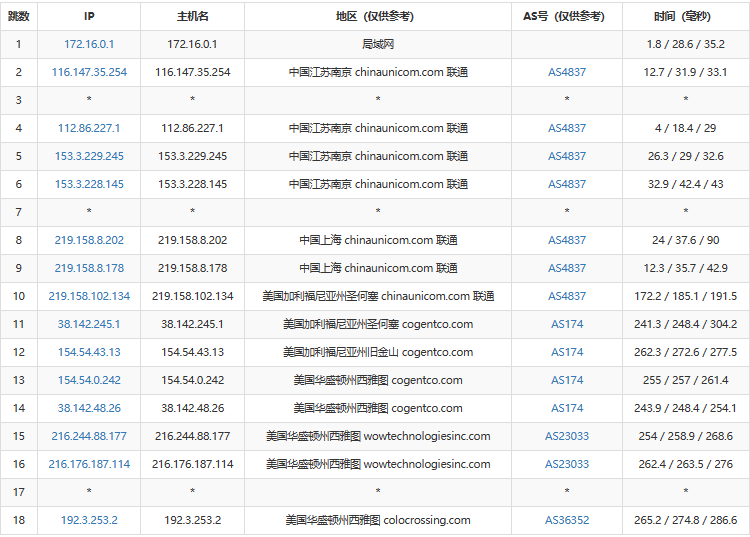Click the AS号 (仅供参考) column header
750x537 pixels.
pos(566,16)
